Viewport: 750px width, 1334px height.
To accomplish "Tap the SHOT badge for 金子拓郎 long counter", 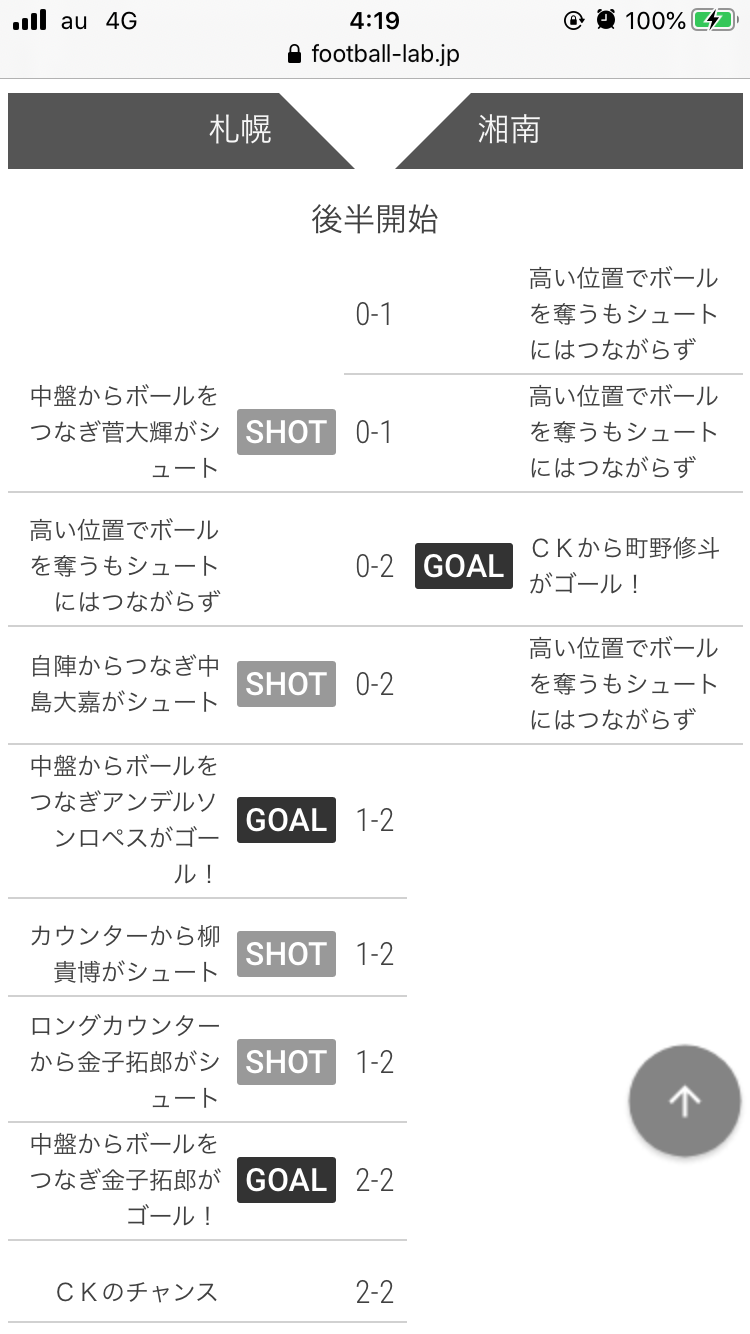I will click(x=286, y=1062).
